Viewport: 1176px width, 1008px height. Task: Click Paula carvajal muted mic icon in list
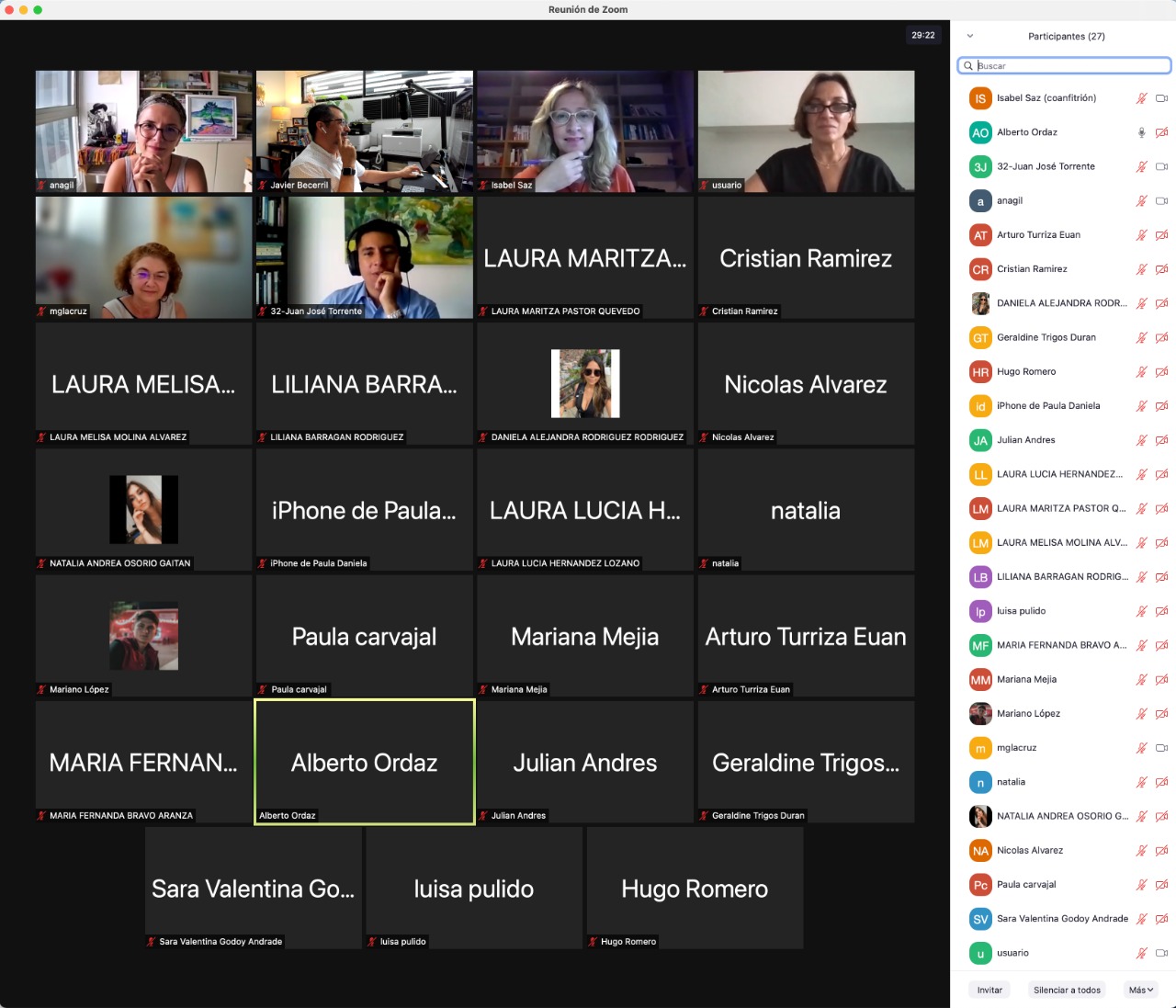pos(1142,885)
